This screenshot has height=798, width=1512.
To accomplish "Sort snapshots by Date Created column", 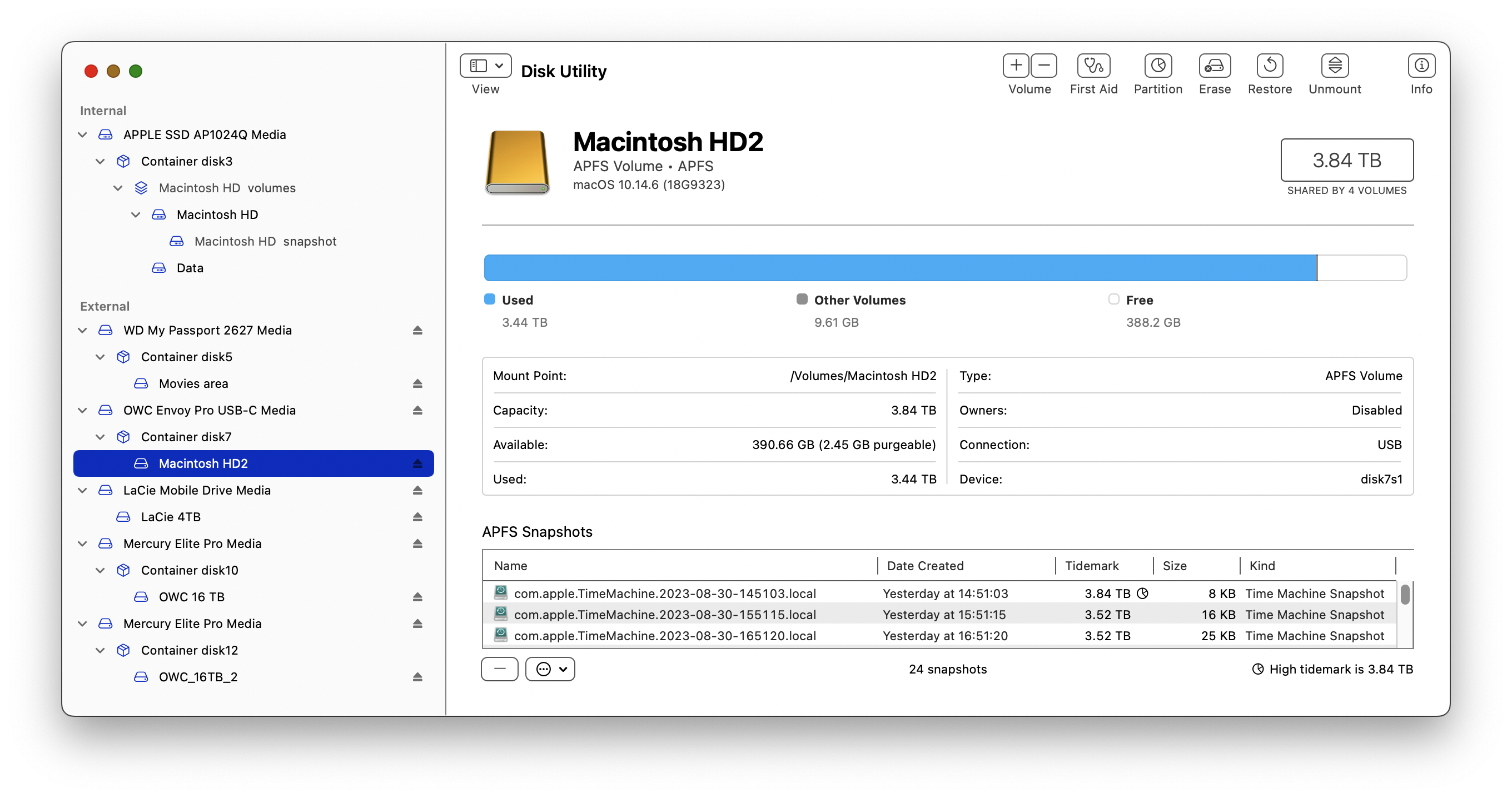I will [x=925, y=566].
